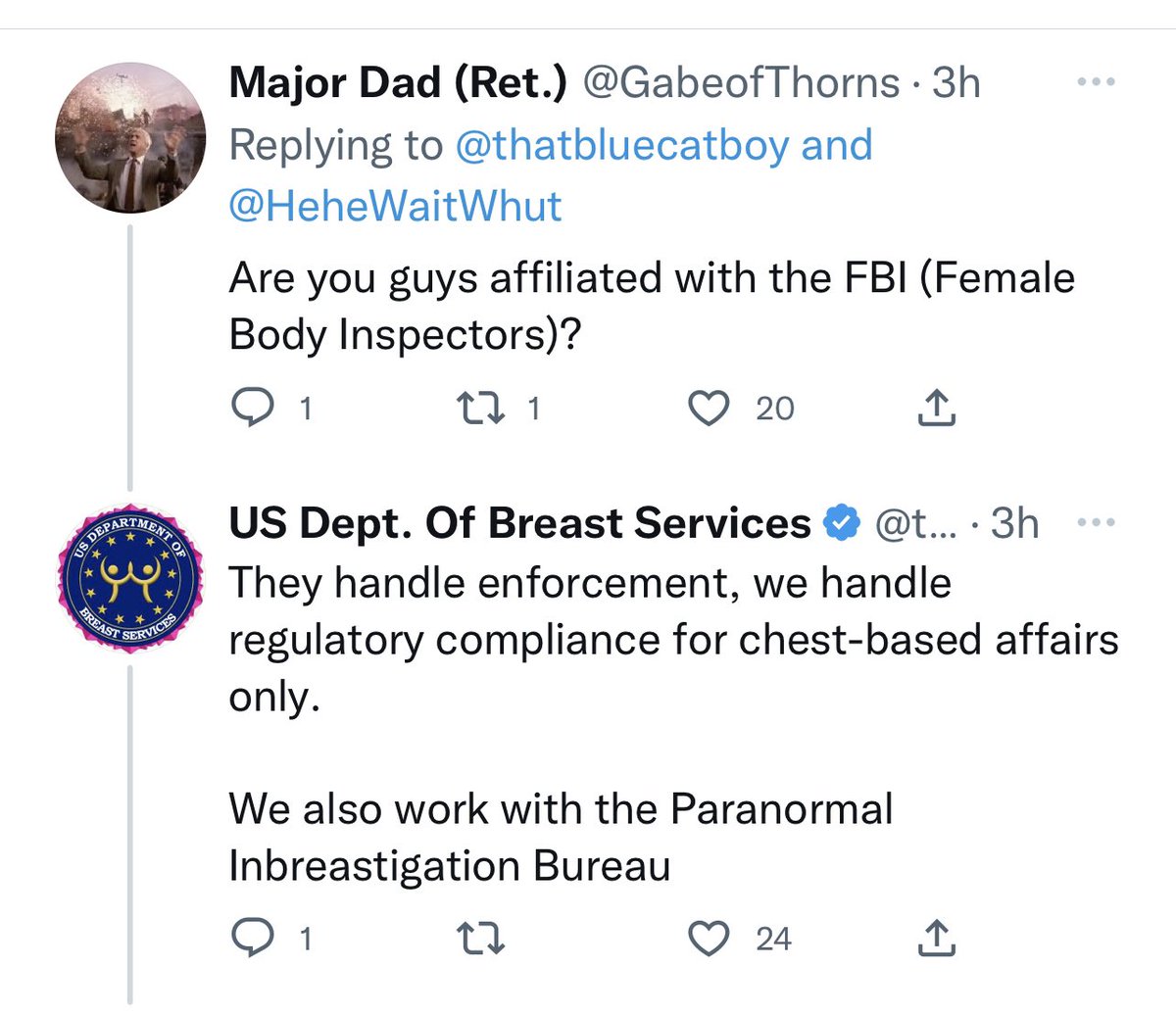Open the Female Body Inspectors tweet text
Viewport: 1176px width, 1015px height.
point(651,306)
